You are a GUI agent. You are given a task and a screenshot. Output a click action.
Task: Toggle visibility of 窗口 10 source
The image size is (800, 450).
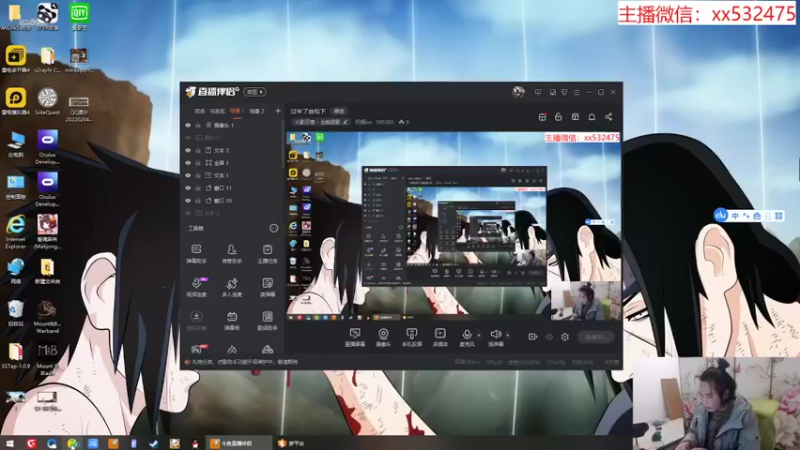point(188,201)
